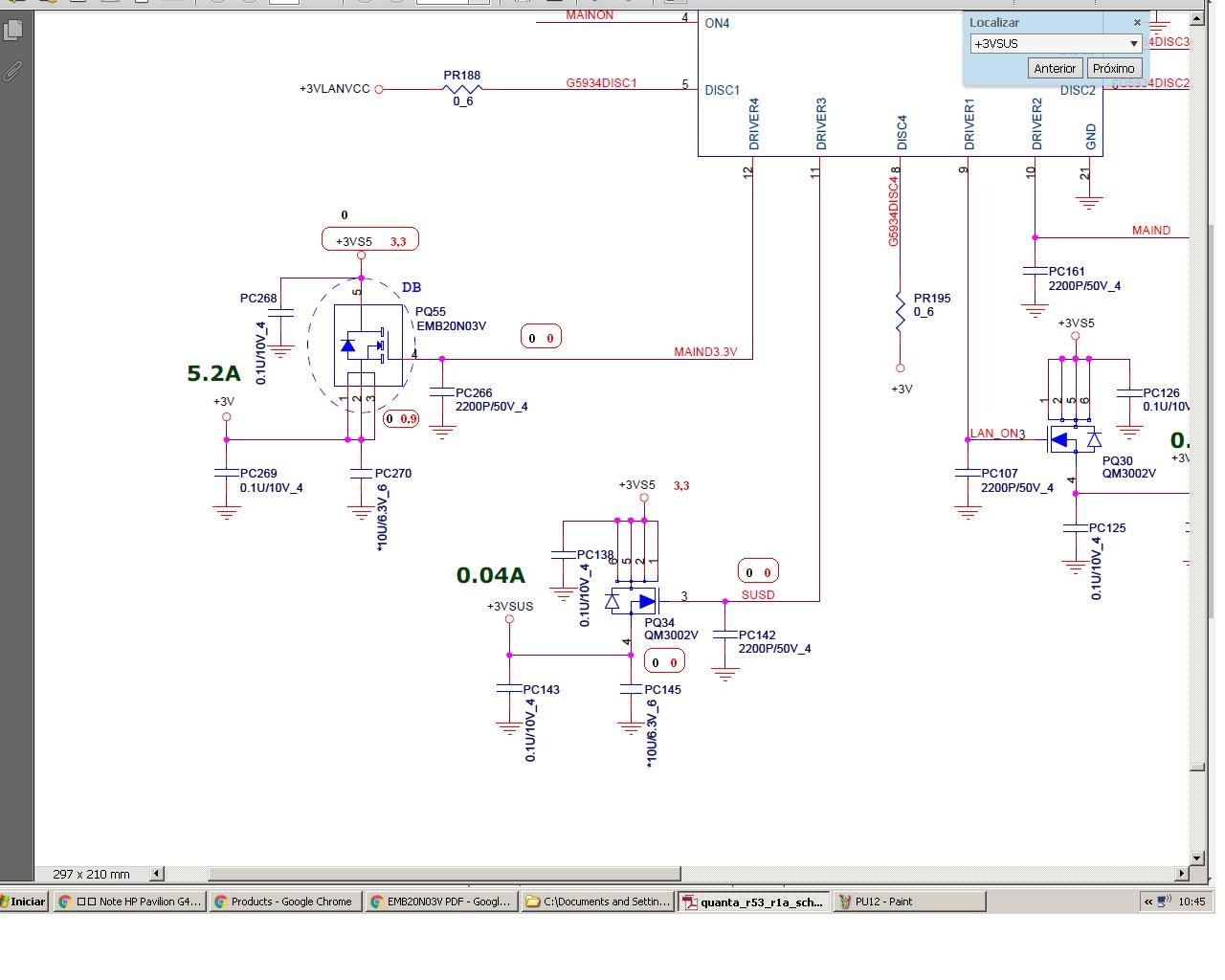Click the Próximo button
The width and height of the screenshot is (1225, 980).
(x=1114, y=68)
